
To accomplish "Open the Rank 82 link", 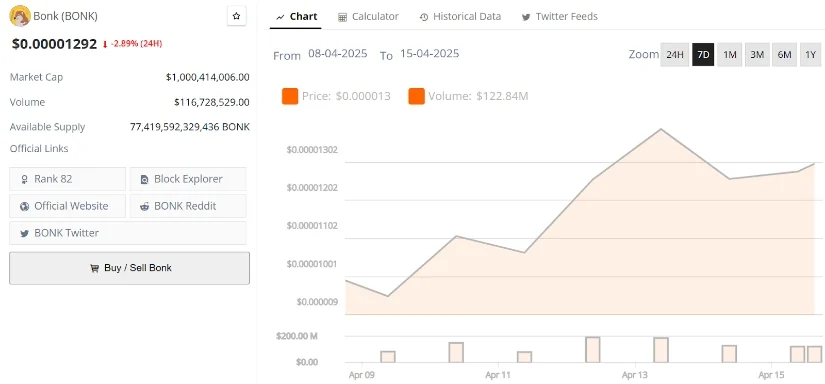I will (67, 179).
